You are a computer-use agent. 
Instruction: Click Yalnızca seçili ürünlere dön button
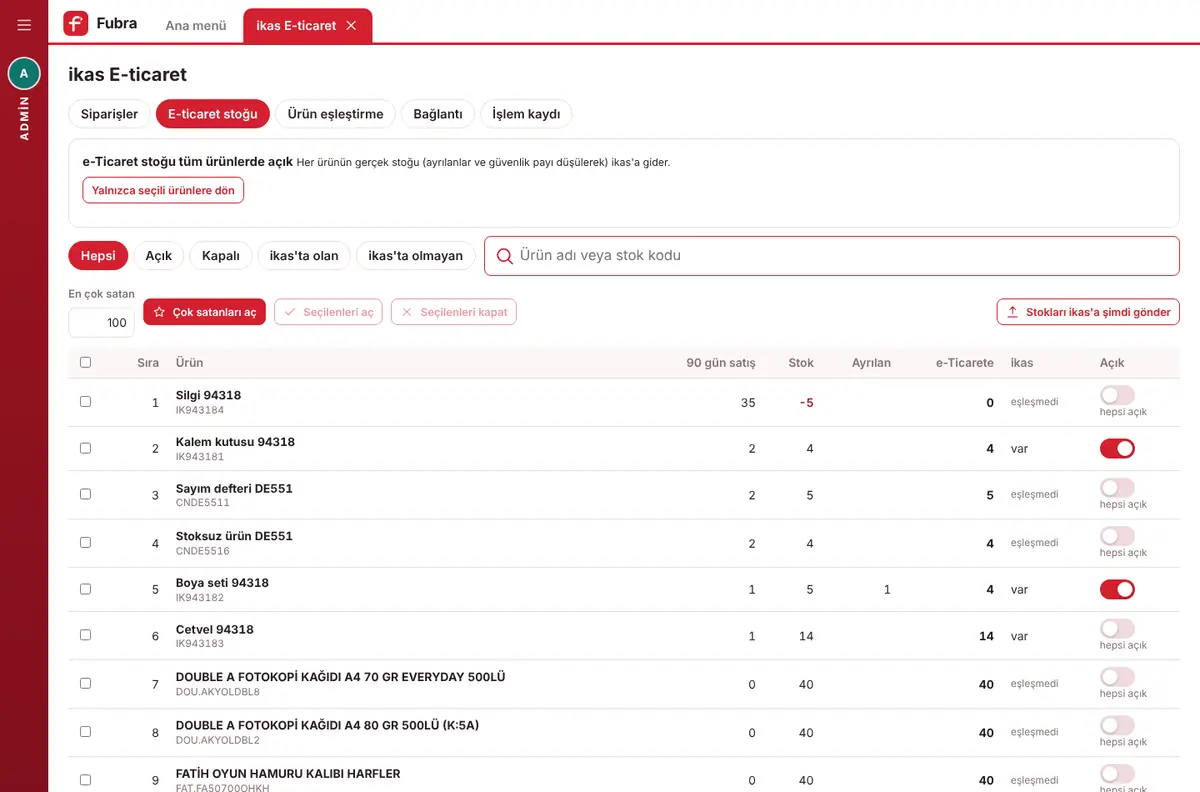163,190
